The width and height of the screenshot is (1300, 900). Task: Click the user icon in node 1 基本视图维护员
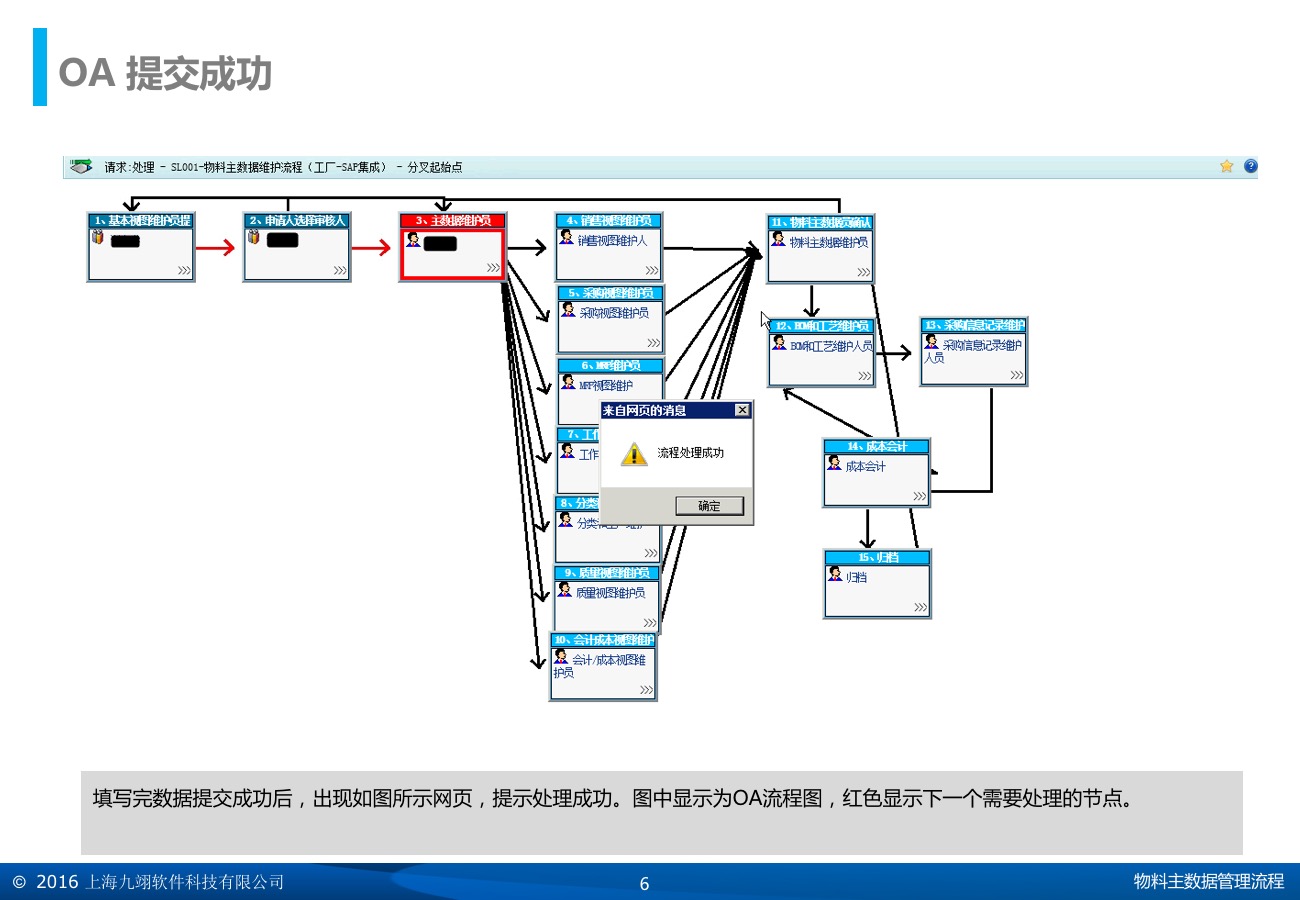(x=98, y=238)
